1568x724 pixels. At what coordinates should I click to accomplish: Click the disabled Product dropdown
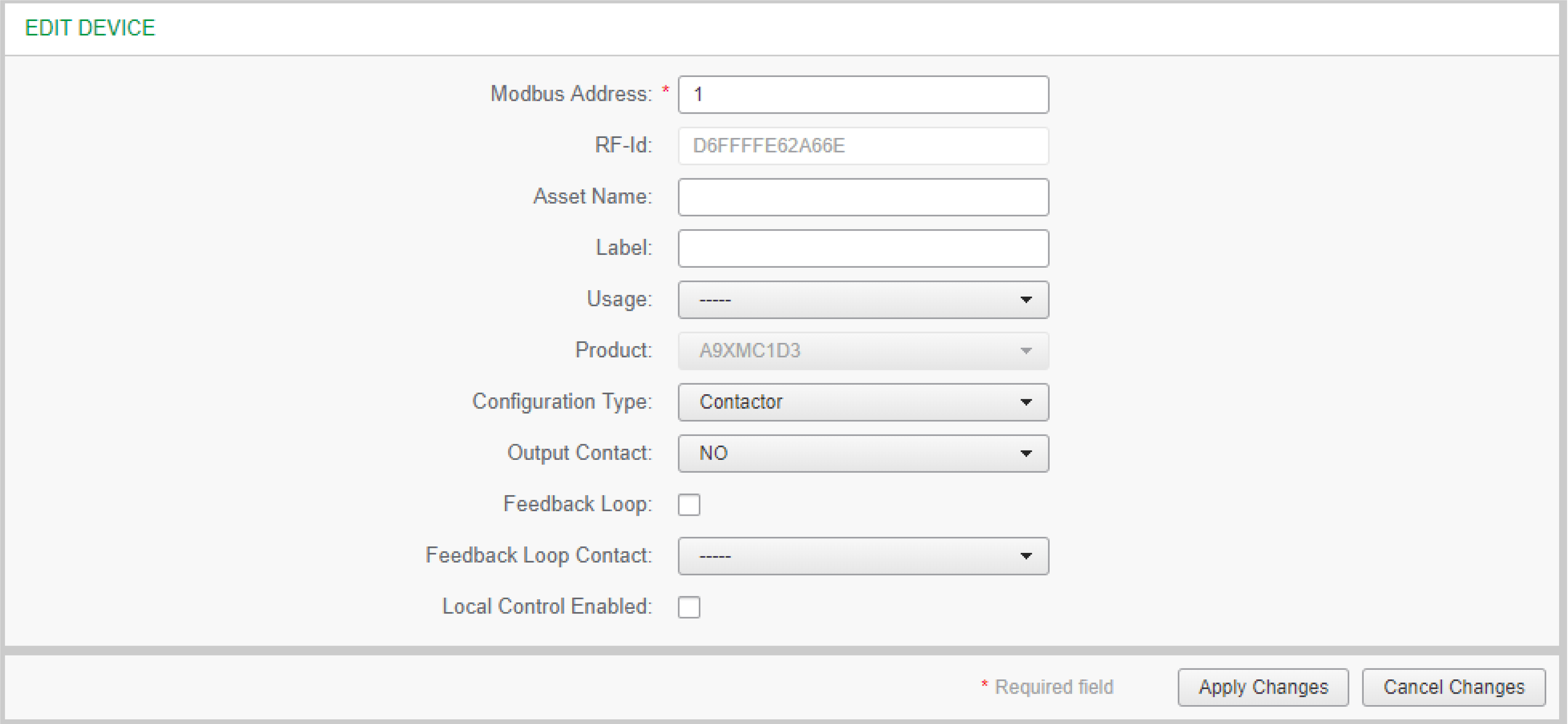pos(862,351)
